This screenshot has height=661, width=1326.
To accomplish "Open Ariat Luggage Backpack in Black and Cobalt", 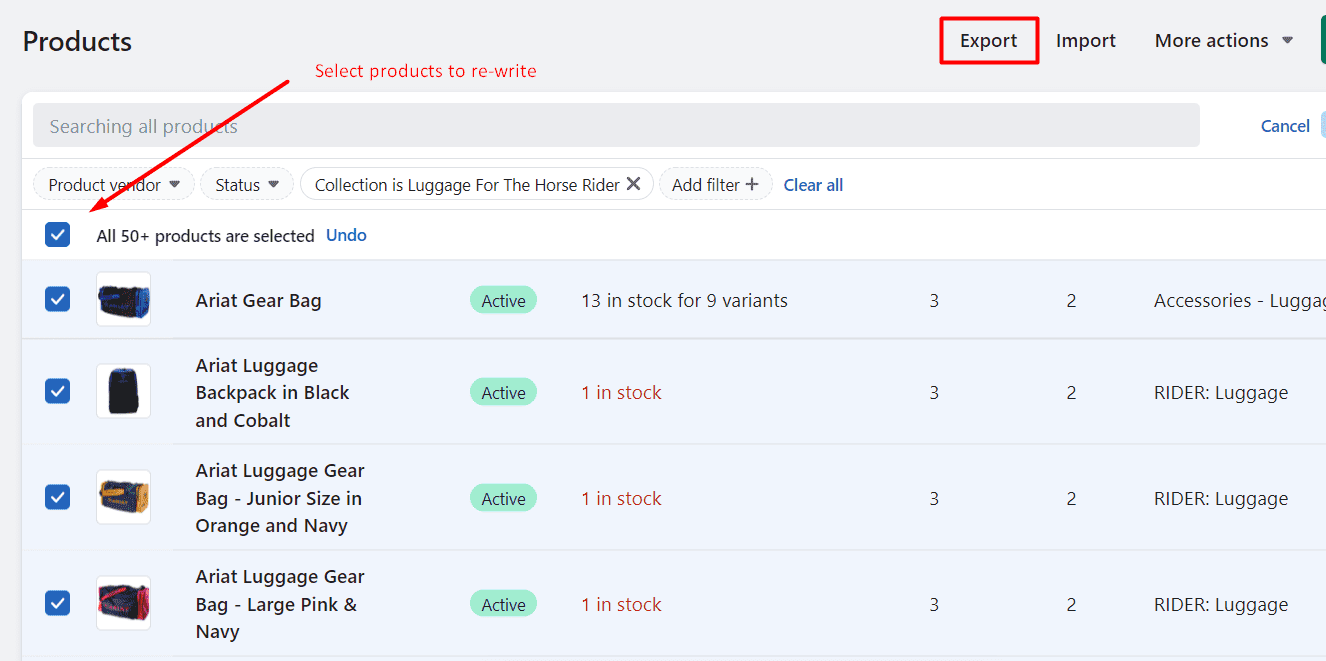I will (273, 393).
